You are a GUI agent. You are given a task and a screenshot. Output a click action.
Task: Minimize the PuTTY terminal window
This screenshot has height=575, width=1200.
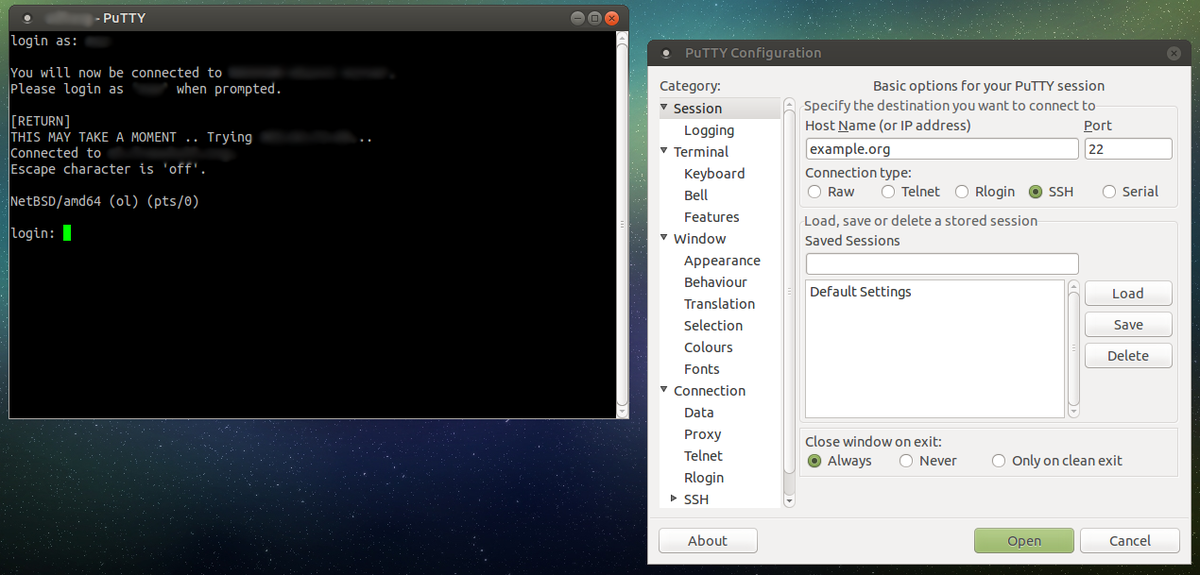pyautogui.click(x=577, y=18)
